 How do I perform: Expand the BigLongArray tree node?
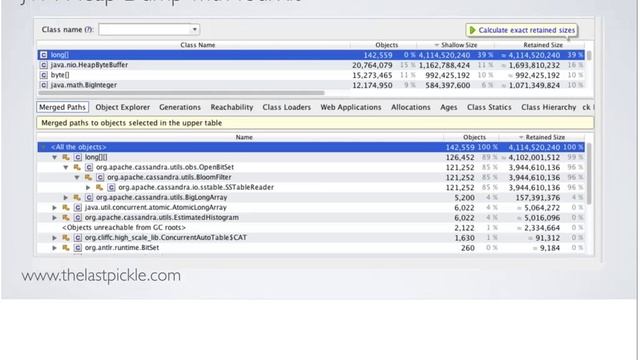tap(66, 198)
